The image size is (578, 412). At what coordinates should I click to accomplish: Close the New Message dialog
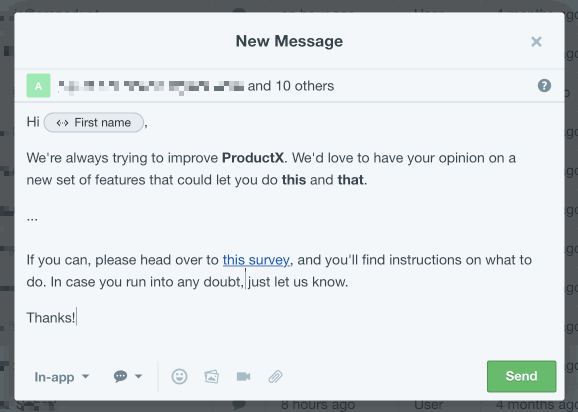coord(536,41)
